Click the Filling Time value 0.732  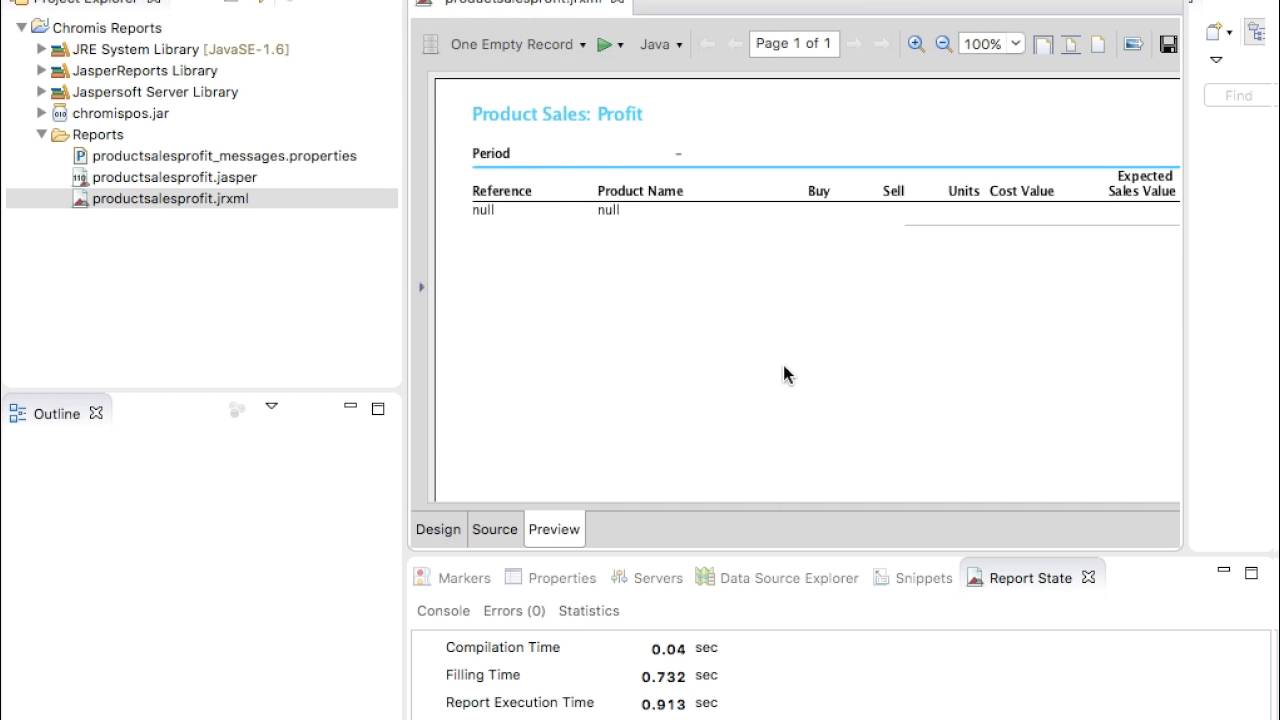point(663,677)
